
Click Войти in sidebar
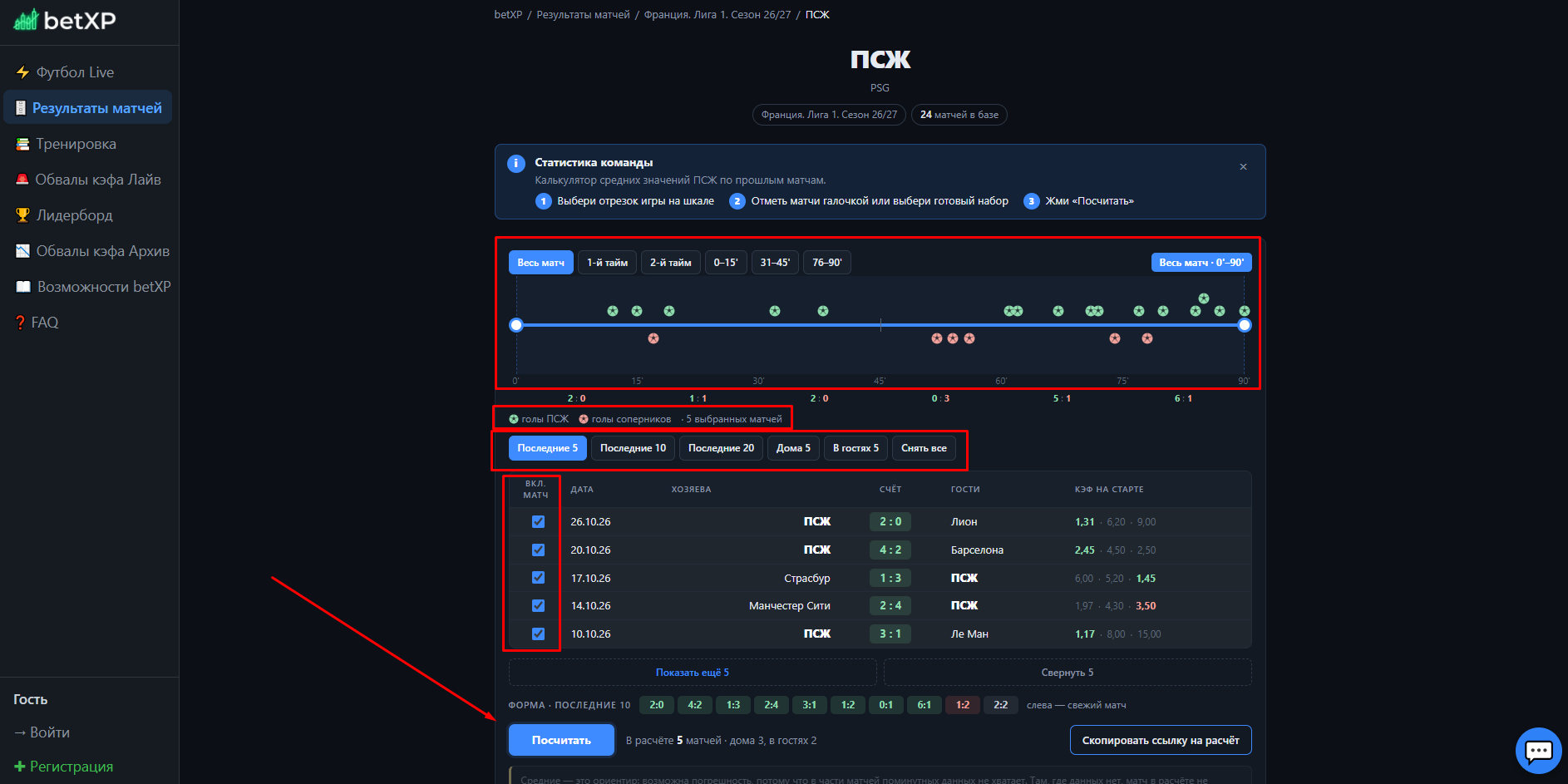coord(42,732)
